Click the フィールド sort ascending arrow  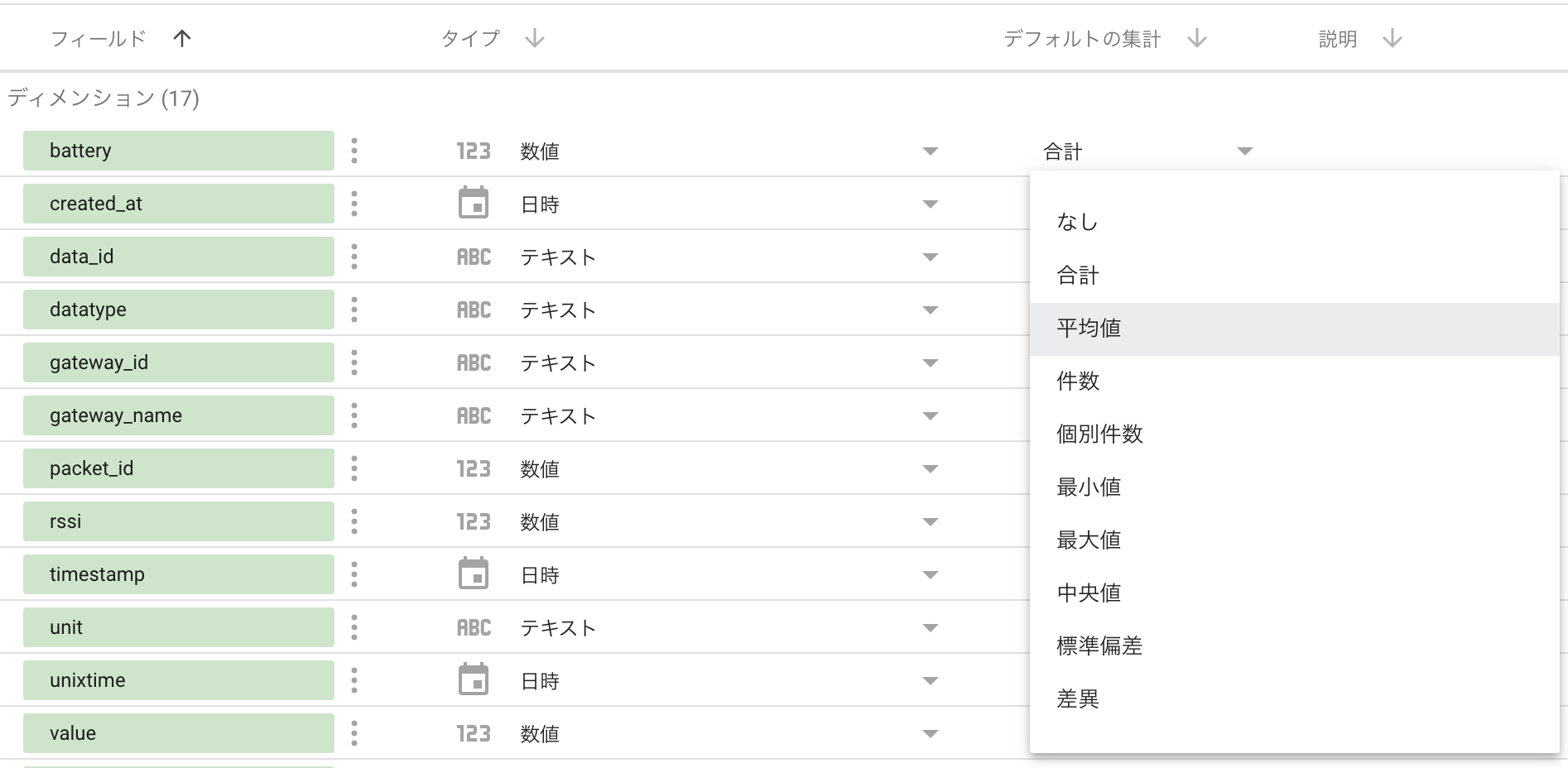[183, 38]
